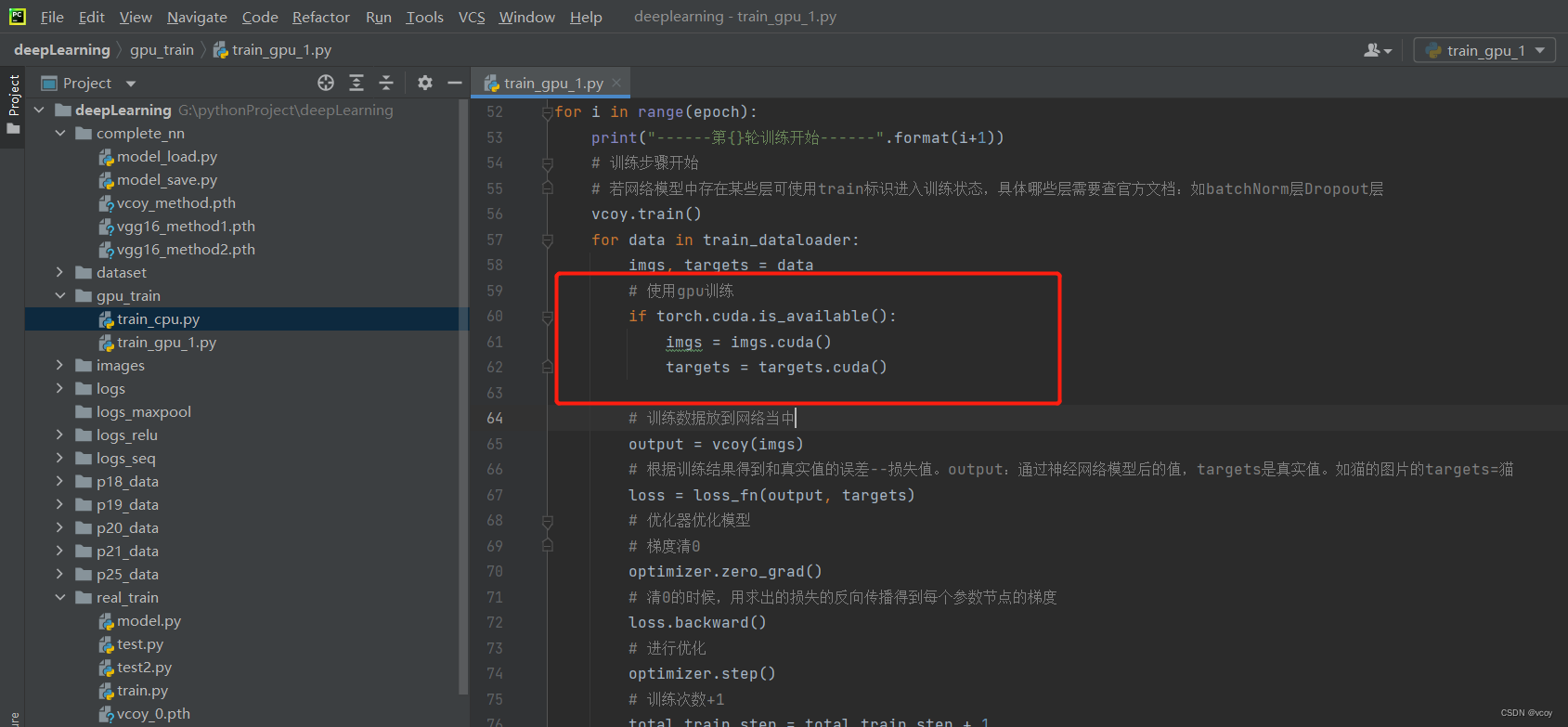Screen dimensions: 1568x727
Task: Expand the p21_data folder
Action: (59, 551)
